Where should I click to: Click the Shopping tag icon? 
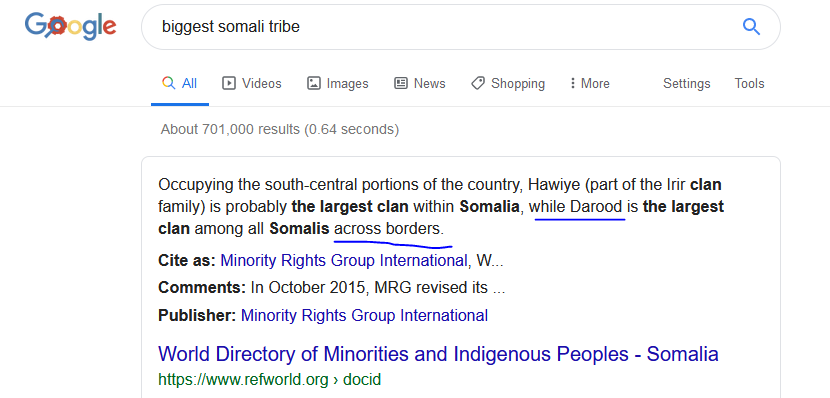[x=478, y=83]
